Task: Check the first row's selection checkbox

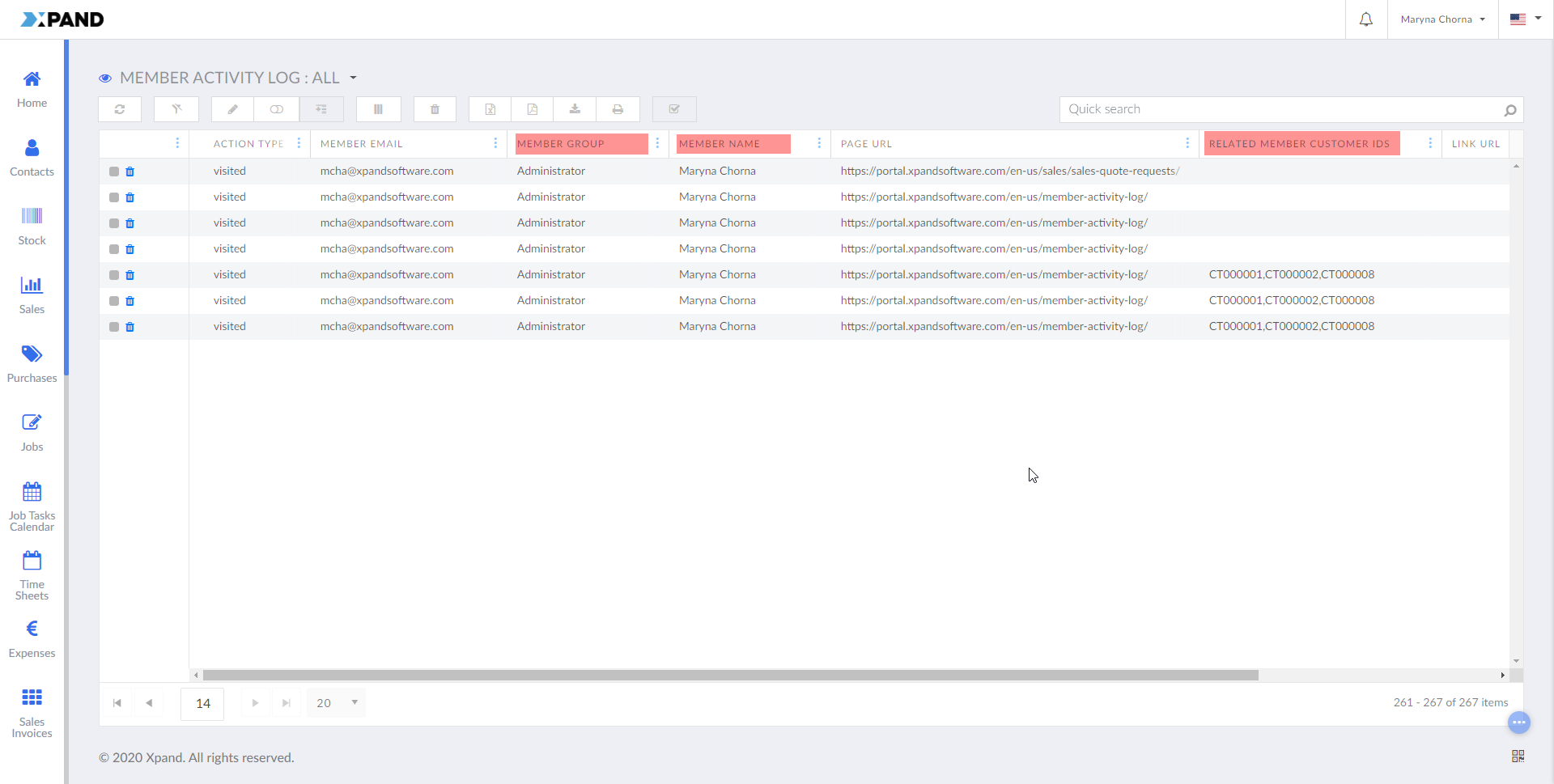Action: pos(113,171)
